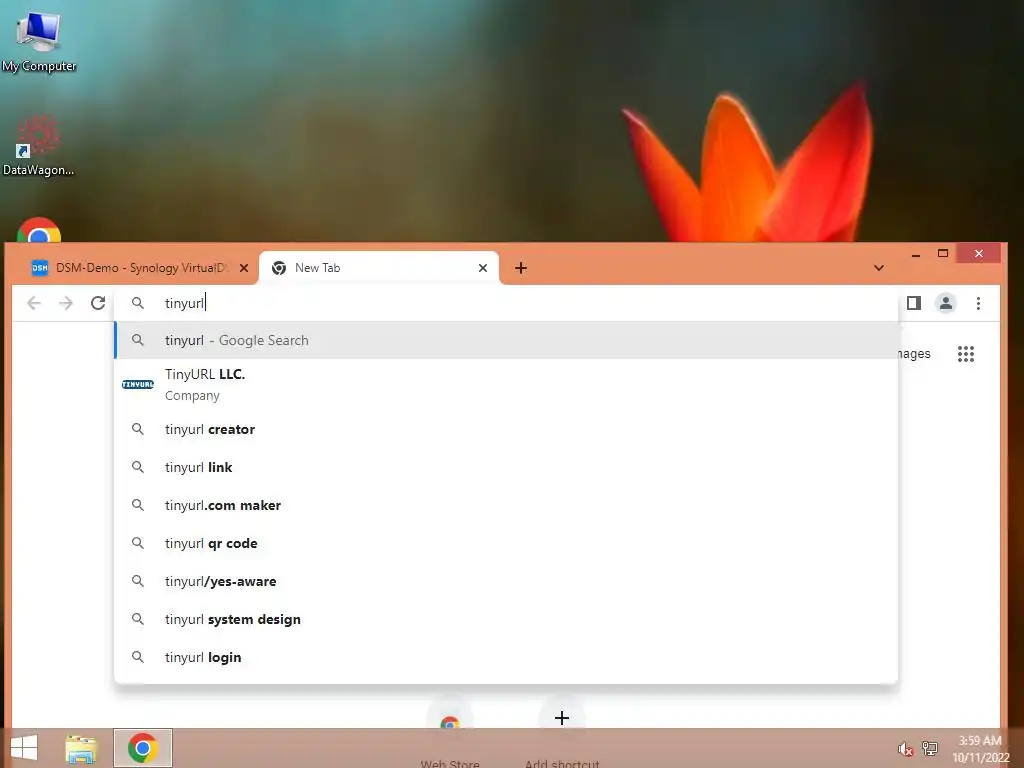This screenshot has height=768, width=1024.
Task: Pick 'tinyurl link' suggestion
Action: (x=506, y=467)
